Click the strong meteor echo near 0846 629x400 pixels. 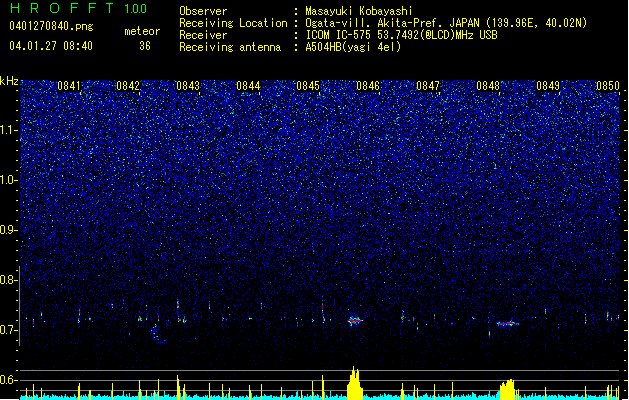tap(355, 321)
